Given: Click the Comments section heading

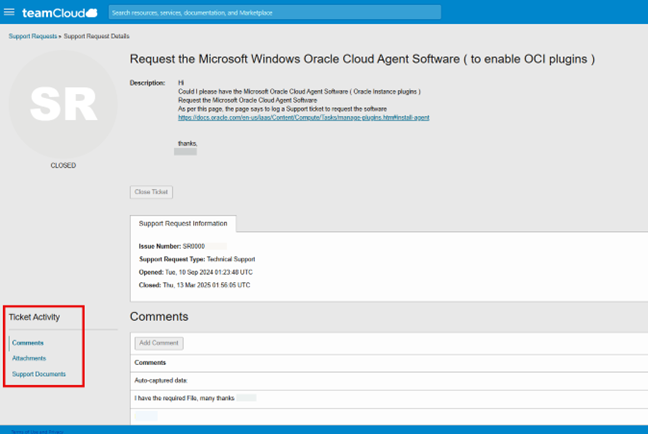Looking at the screenshot, I should (x=159, y=317).
